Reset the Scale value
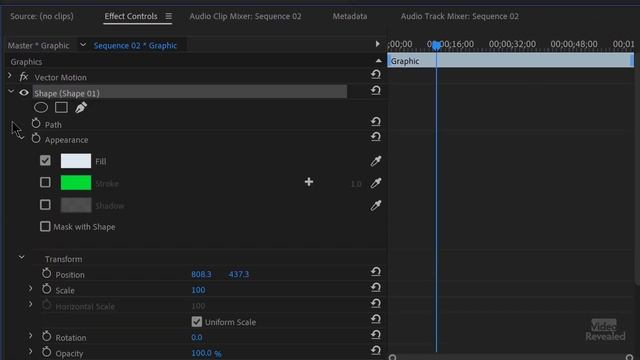The height and width of the screenshot is (360, 640). 376,288
